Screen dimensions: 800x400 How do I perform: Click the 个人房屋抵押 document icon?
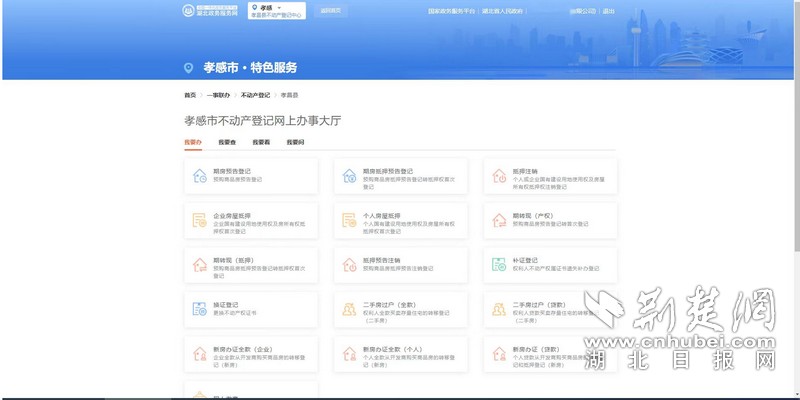click(349, 221)
